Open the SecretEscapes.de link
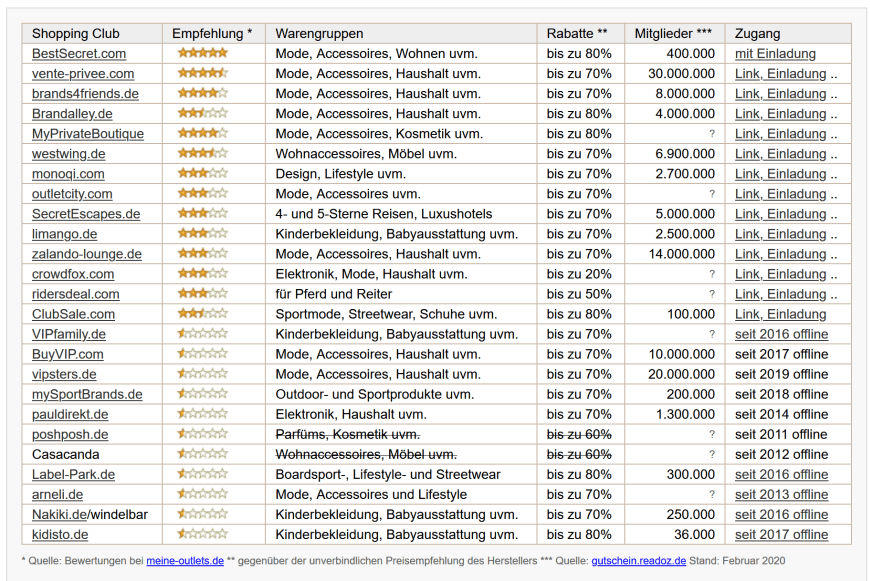Viewport: 870px width, 581px height. click(x=86, y=214)
